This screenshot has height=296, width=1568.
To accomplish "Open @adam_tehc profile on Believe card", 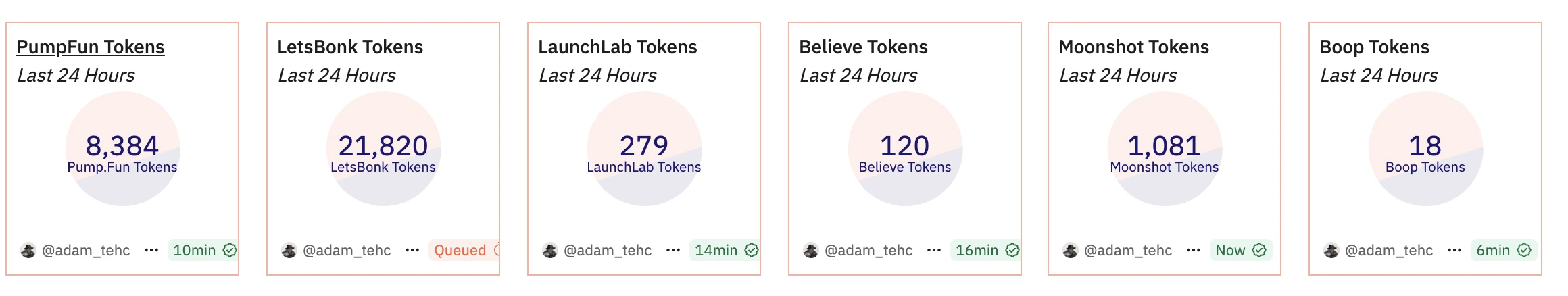I will [868, 251].
